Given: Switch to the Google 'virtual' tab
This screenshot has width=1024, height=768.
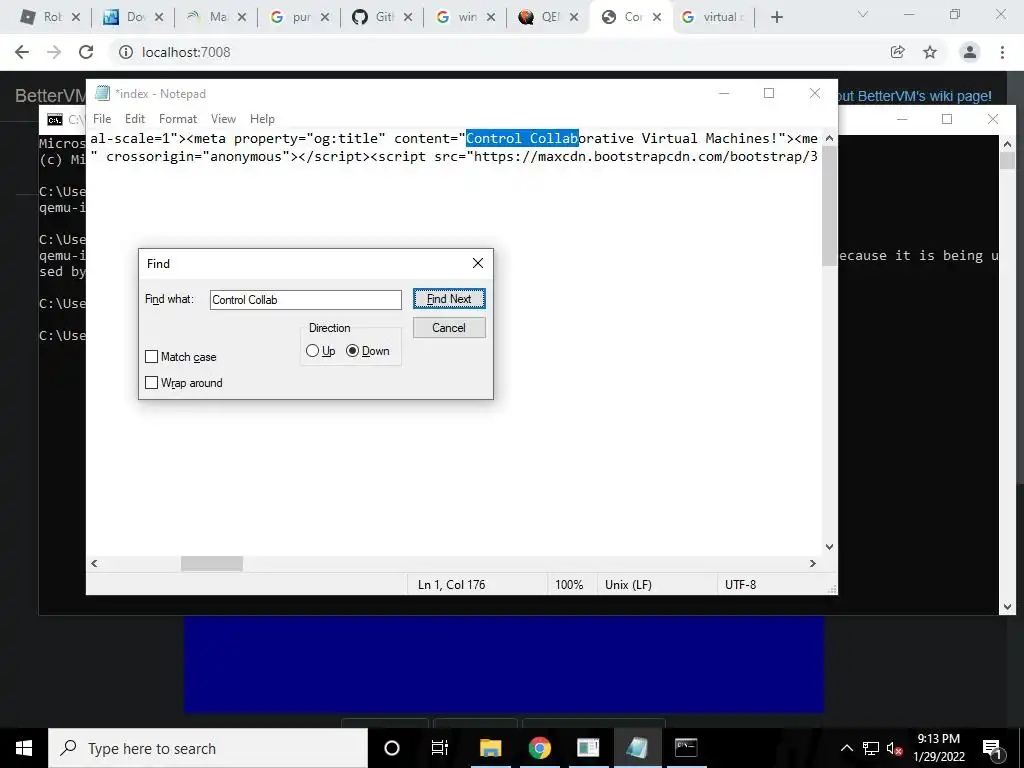Looking at the screenshot, I should pos(712,17).
